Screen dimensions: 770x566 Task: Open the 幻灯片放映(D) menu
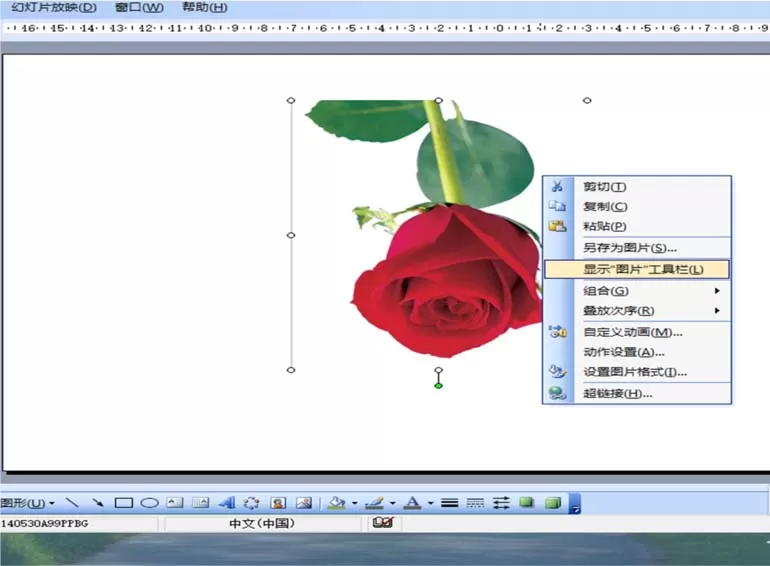pos(54,7)
